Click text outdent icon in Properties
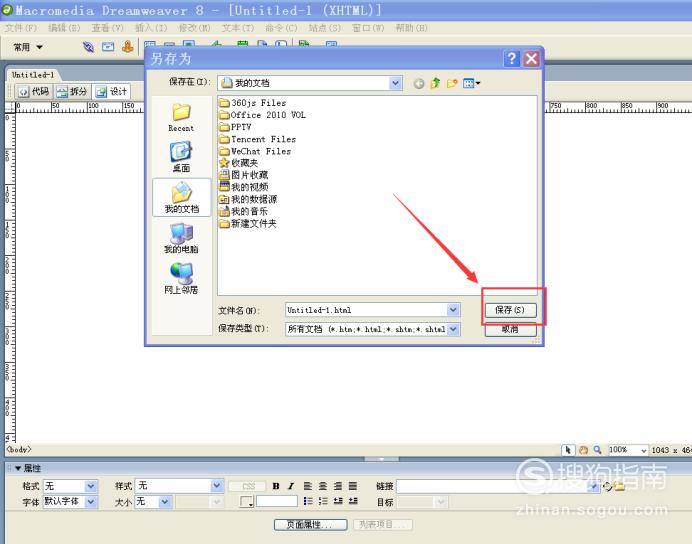Image resolution: width=692 pixels, height=544 pixels. (338, 501)
